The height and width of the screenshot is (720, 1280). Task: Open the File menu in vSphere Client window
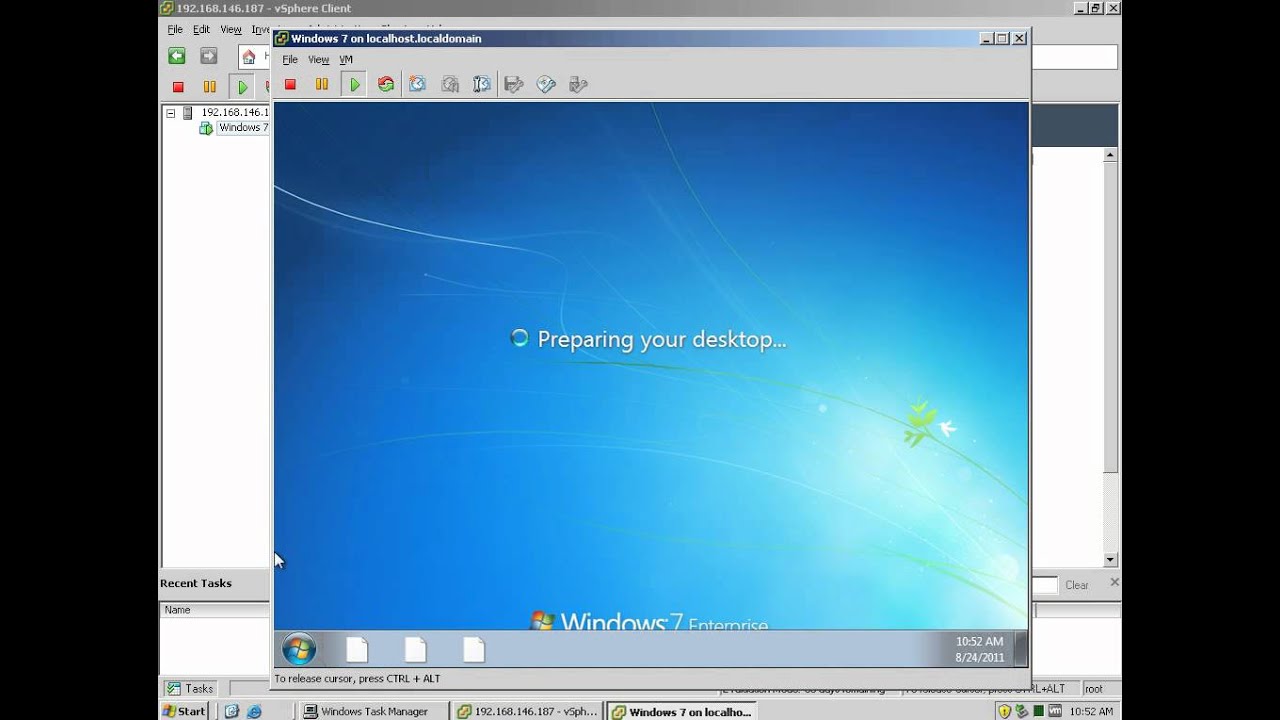(175, 30)
